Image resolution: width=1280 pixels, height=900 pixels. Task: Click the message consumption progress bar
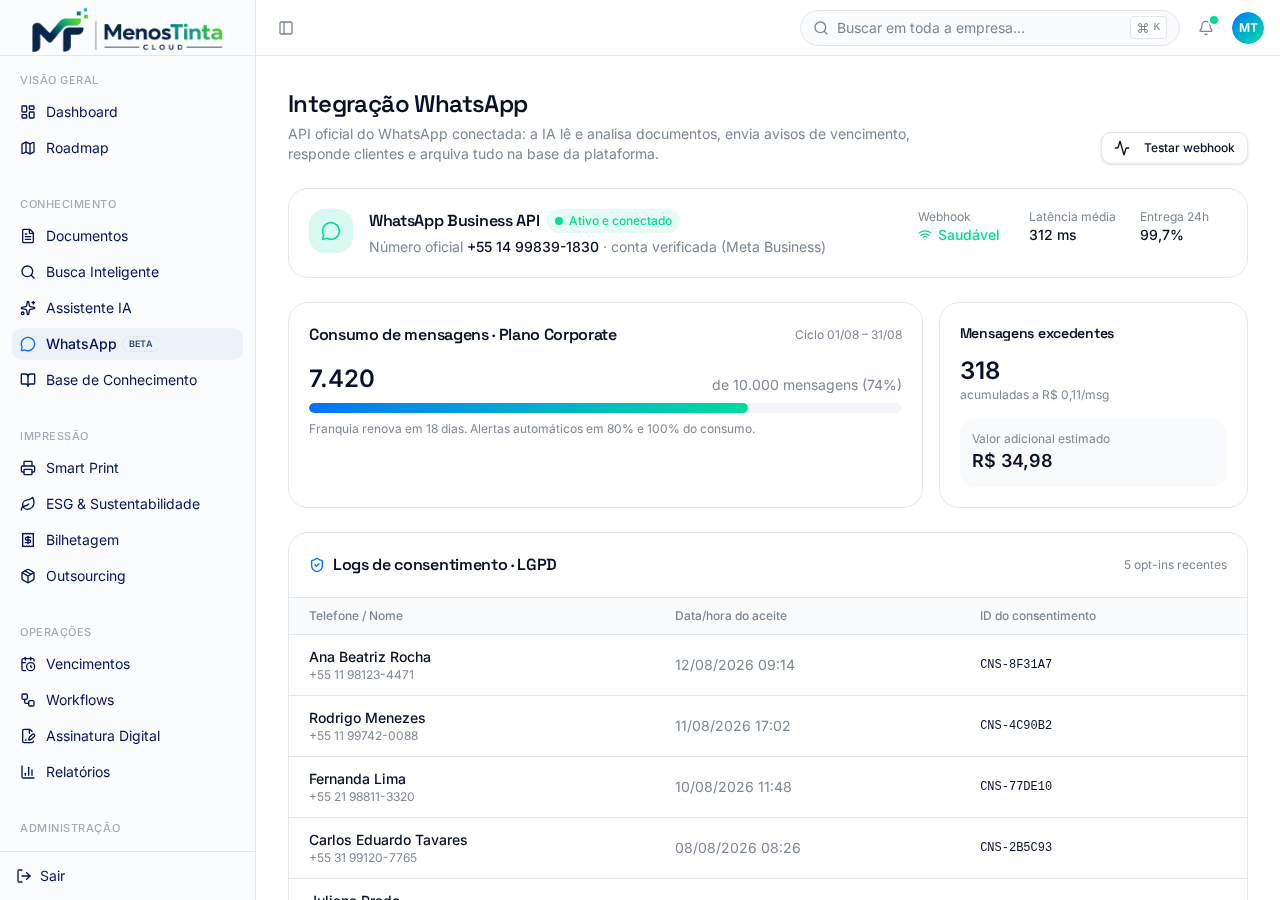(x=605, y=408)
